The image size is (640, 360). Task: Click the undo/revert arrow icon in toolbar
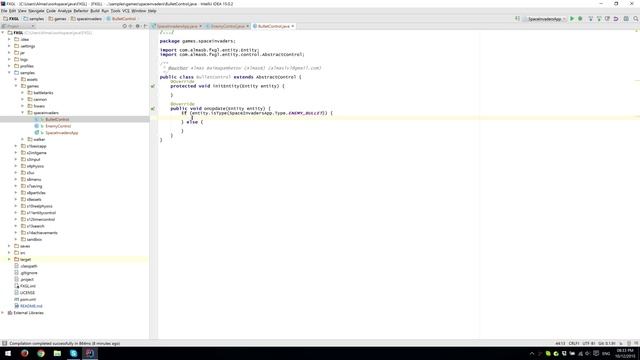point(616,19)
